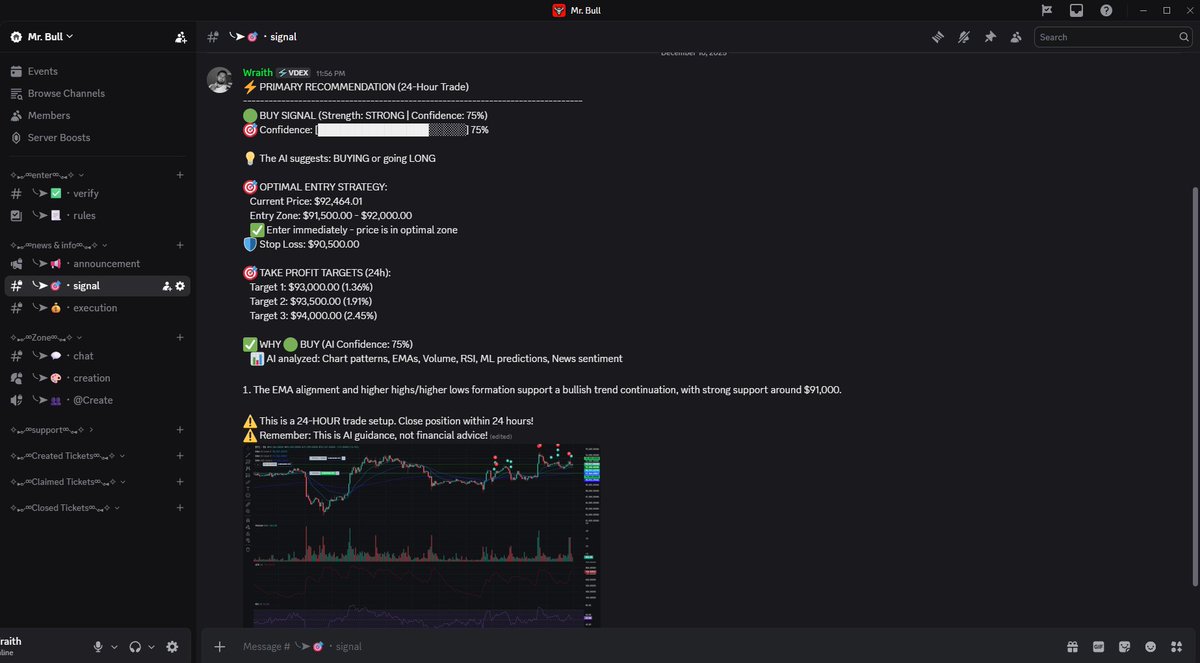This screenshot has height=663, width=1200.
Task: Deafen with the headphones icon
Action: pos(135,646)
